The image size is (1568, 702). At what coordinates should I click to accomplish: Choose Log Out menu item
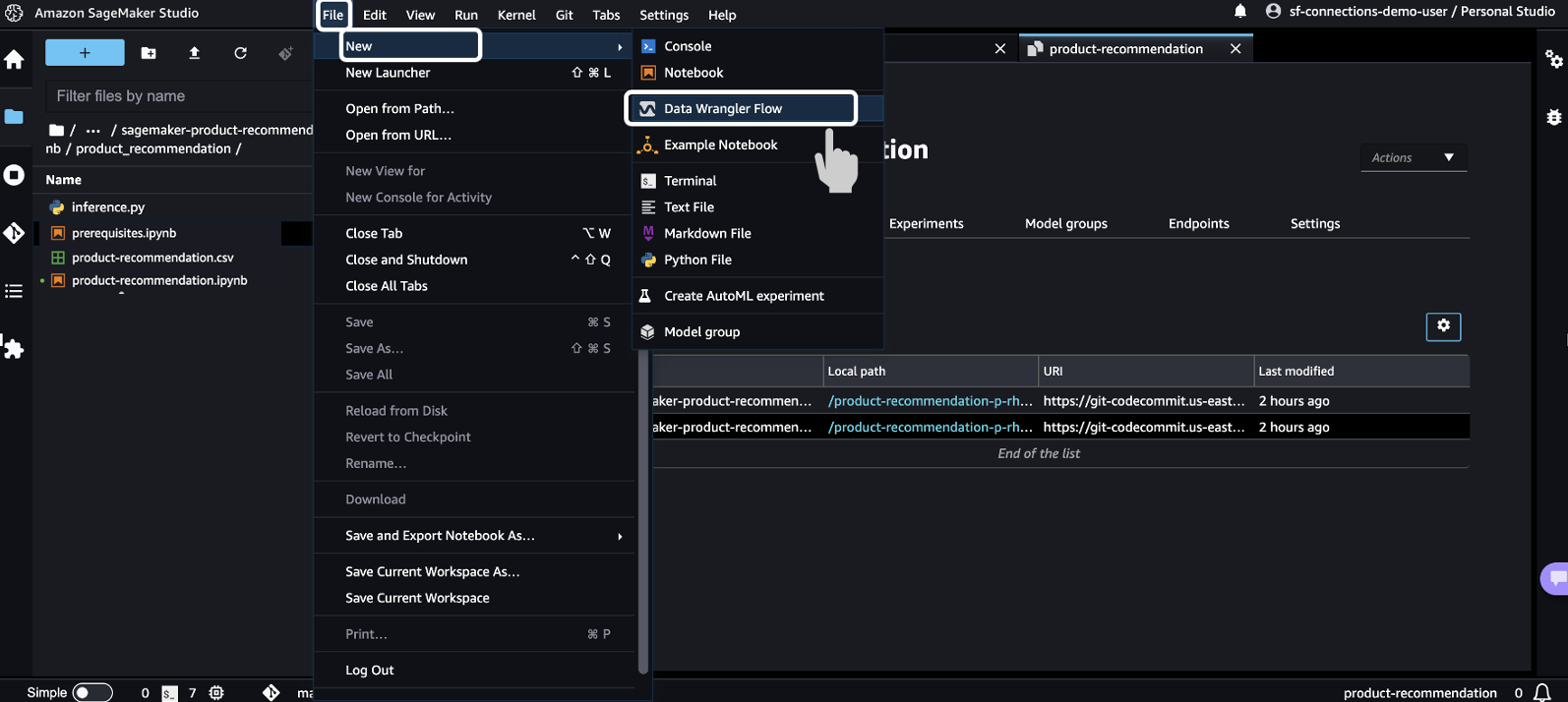point(475,671)
